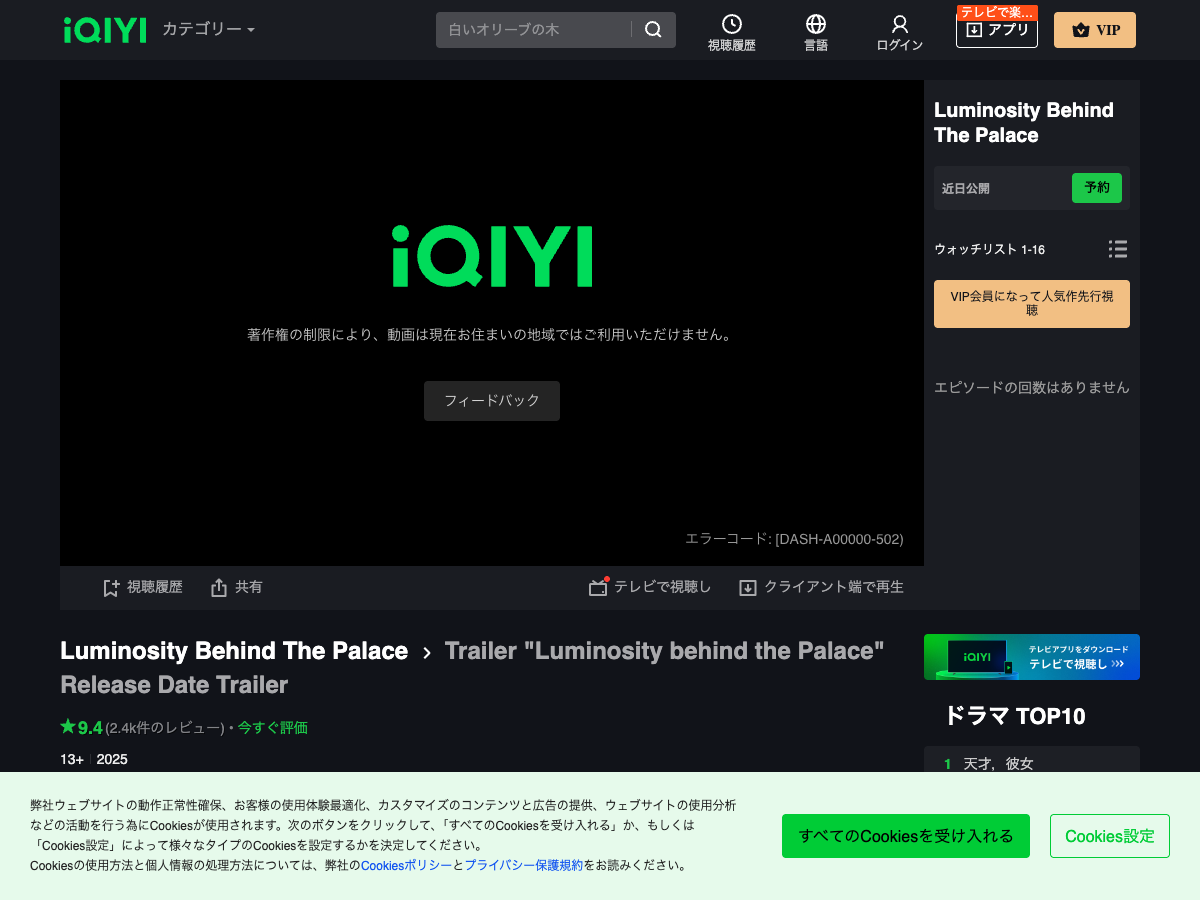Select テレビで視聴し TV icon option
The image size is (1200, 900).
[598, 587]
